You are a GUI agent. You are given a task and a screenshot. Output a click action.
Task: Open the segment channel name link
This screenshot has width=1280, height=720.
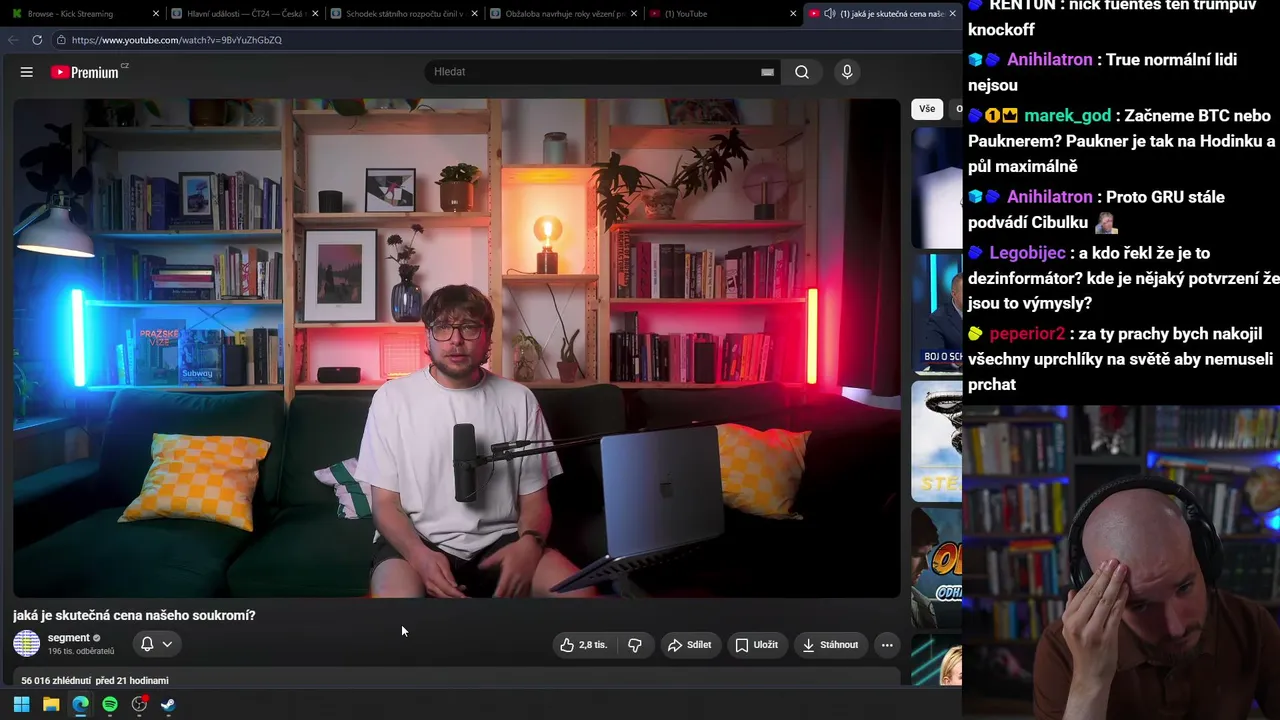[69, 638]
